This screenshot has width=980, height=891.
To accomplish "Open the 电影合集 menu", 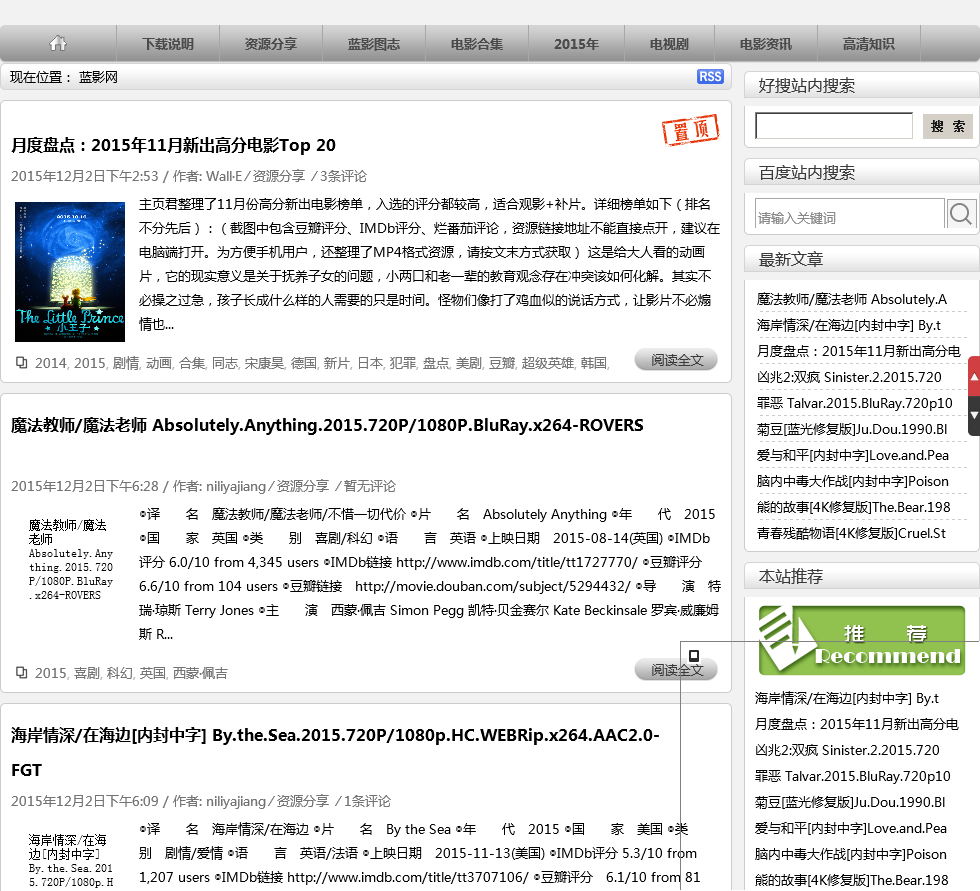I will [477, 44].
